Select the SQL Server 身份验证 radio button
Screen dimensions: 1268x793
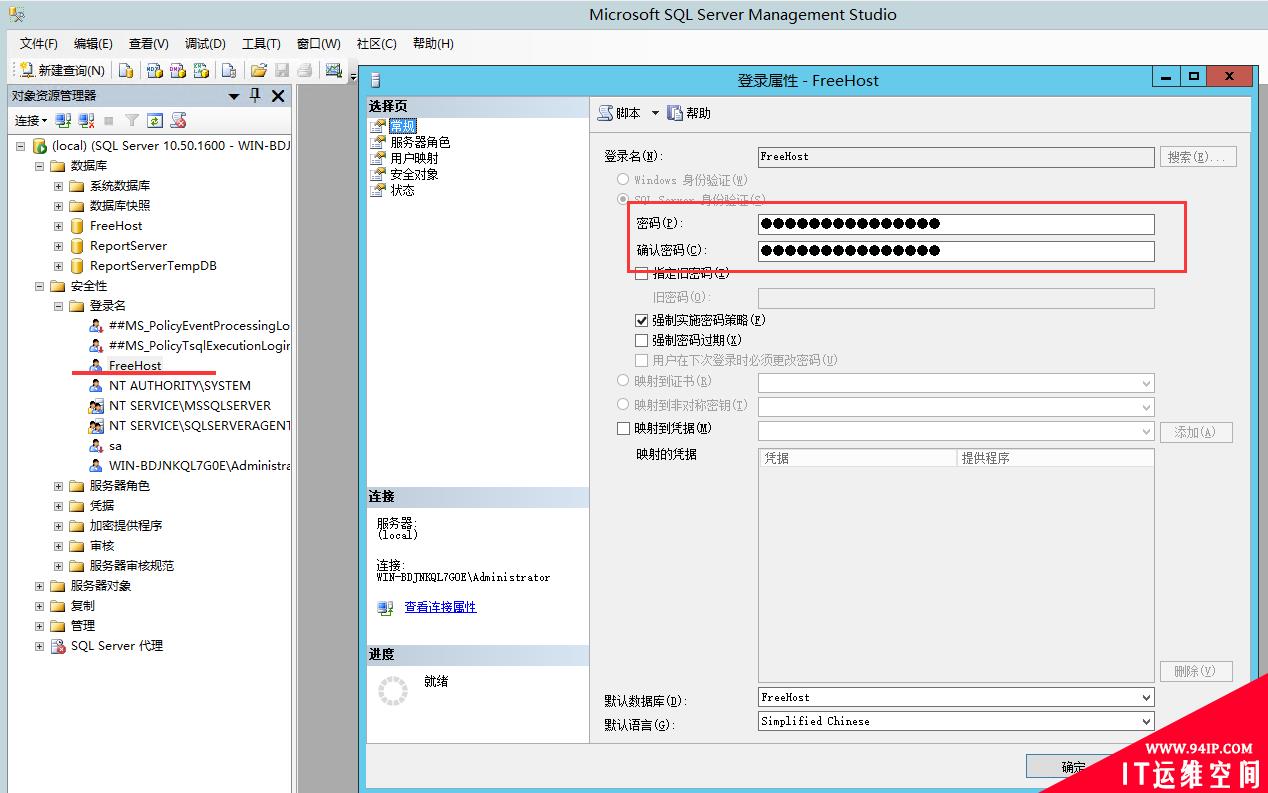(623, 199)
